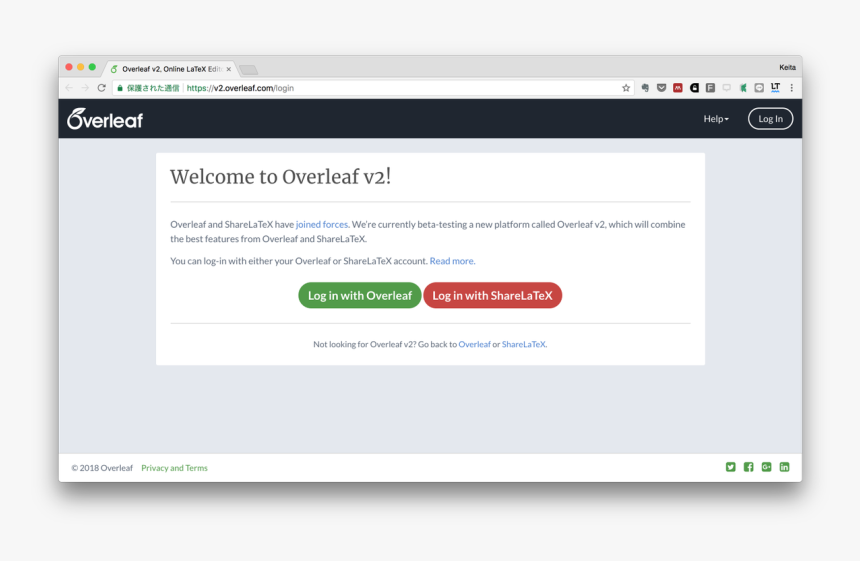Close the Overleaf v2 tab
The width and height of the screenshot is (860, 561).
(229, 69)
